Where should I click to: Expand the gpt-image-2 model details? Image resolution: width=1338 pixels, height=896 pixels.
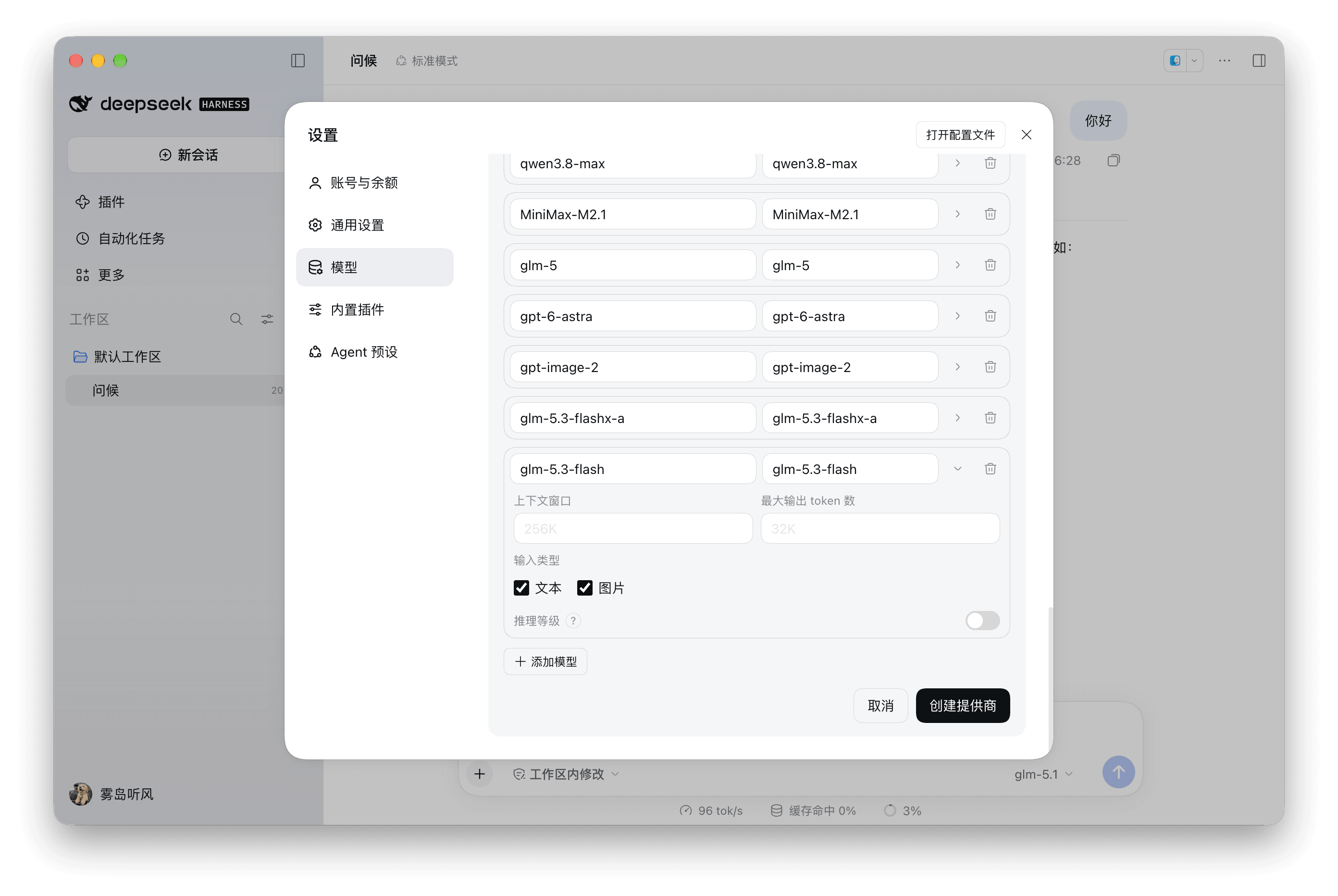click(x=957, y=366)
